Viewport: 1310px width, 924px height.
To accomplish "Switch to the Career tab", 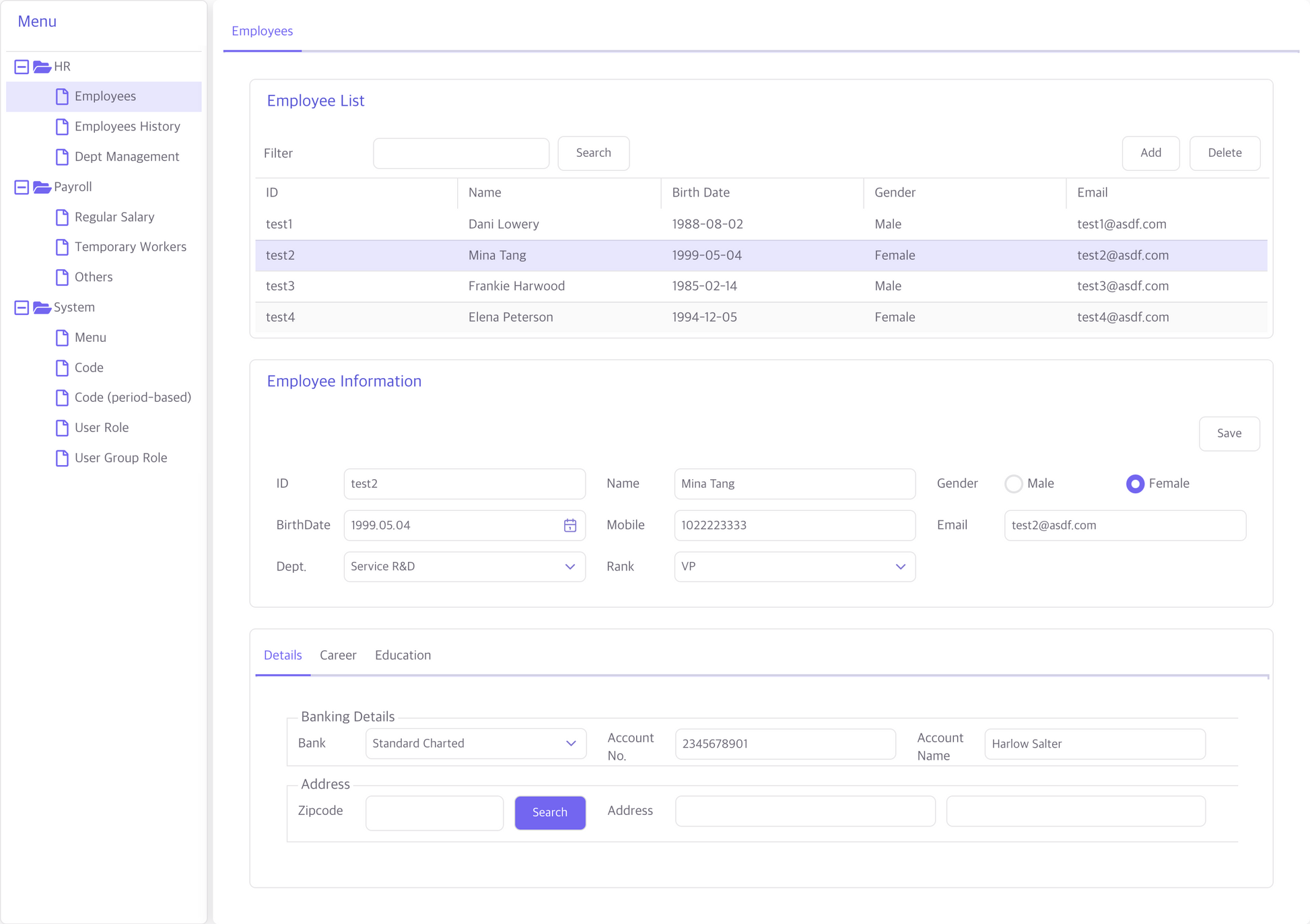I will click(338, 655).
